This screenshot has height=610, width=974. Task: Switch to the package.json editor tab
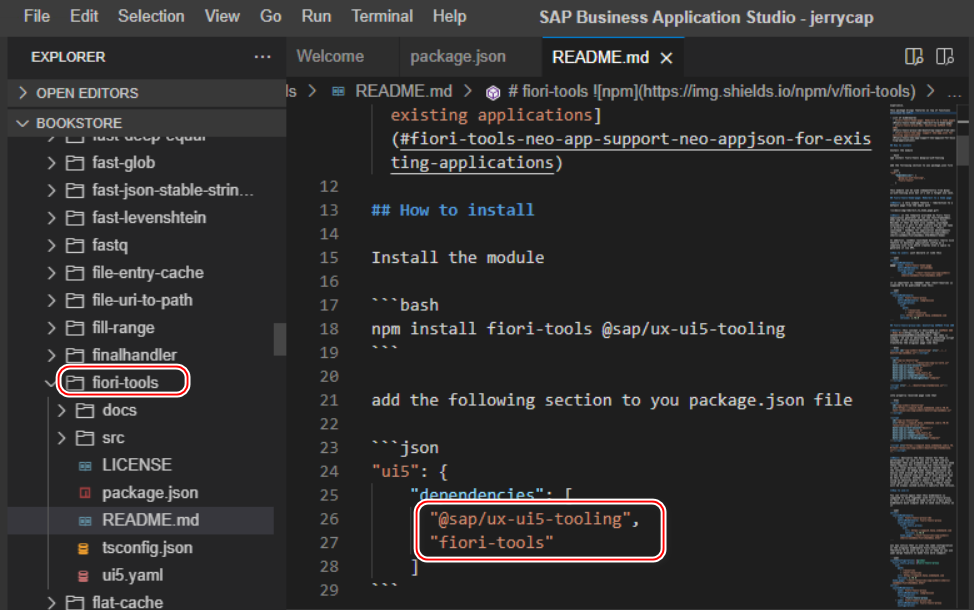pyautogui.click(x=458, y=57)
